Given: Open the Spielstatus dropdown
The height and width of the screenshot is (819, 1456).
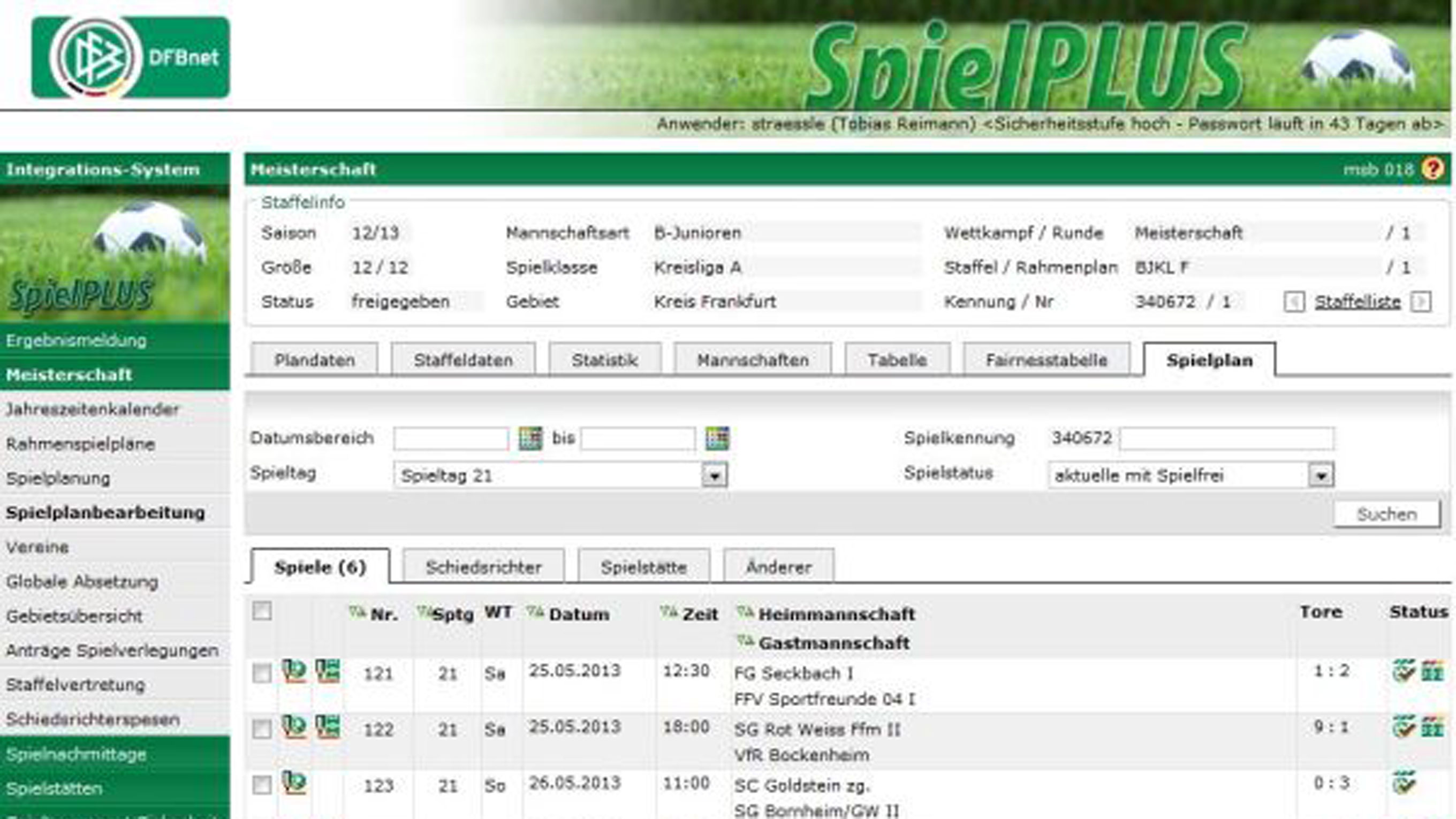Looking at the screenshot, I should click(x=1321, y=476).
